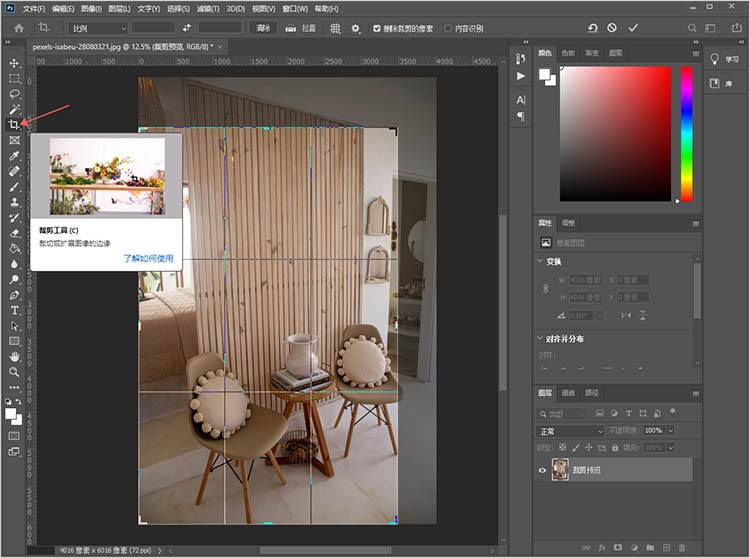Open the Libraries panel button
Screen dimensions: 750x558
(x=722, y=83)
